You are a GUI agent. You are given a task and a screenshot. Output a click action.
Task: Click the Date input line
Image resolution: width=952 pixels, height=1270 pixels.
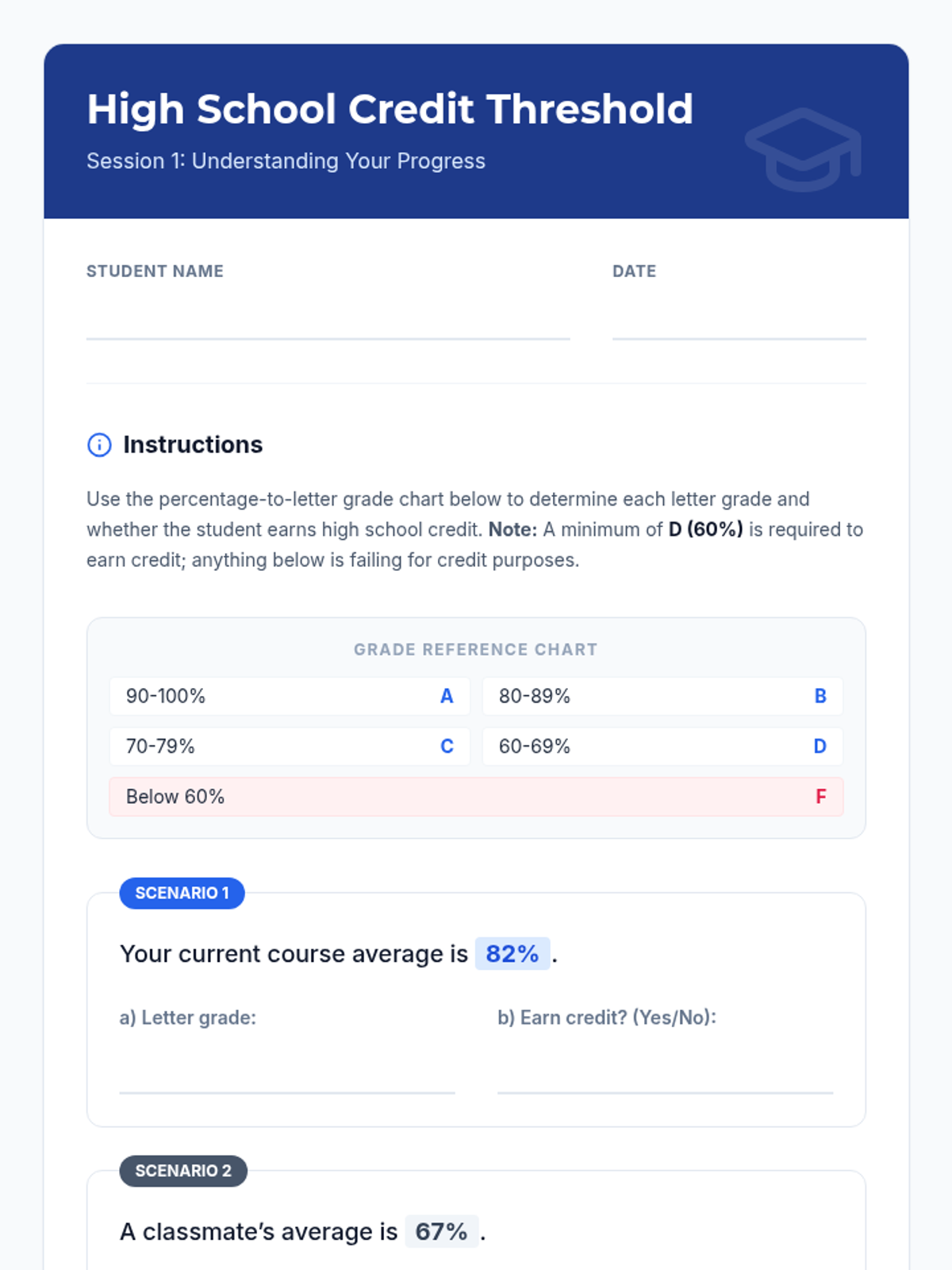point(739,321)
